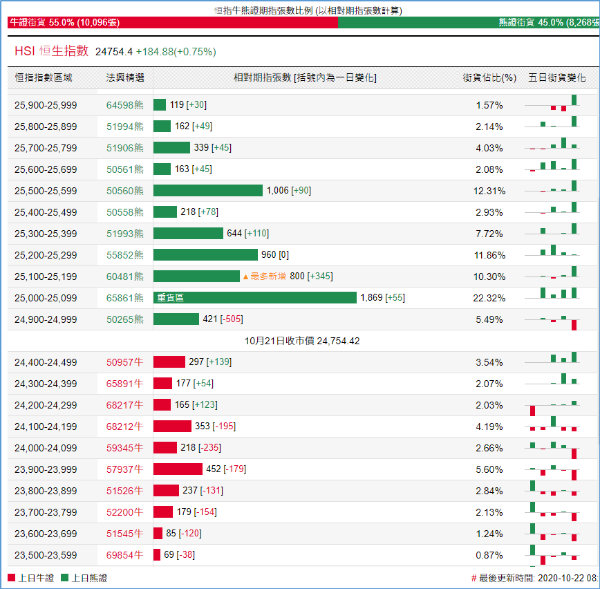Click the five-day sparkline in the 25,700-25,799 row
This screenshot has width=600, height=589.
coord(553,144)
